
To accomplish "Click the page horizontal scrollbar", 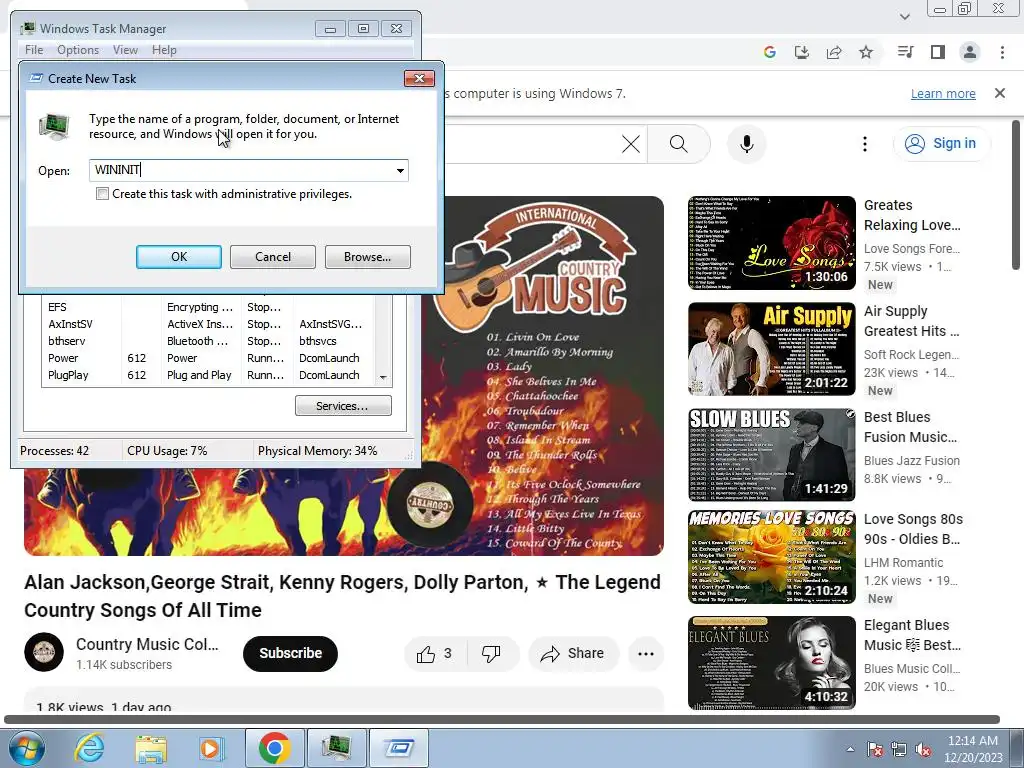I will [502, 720].
